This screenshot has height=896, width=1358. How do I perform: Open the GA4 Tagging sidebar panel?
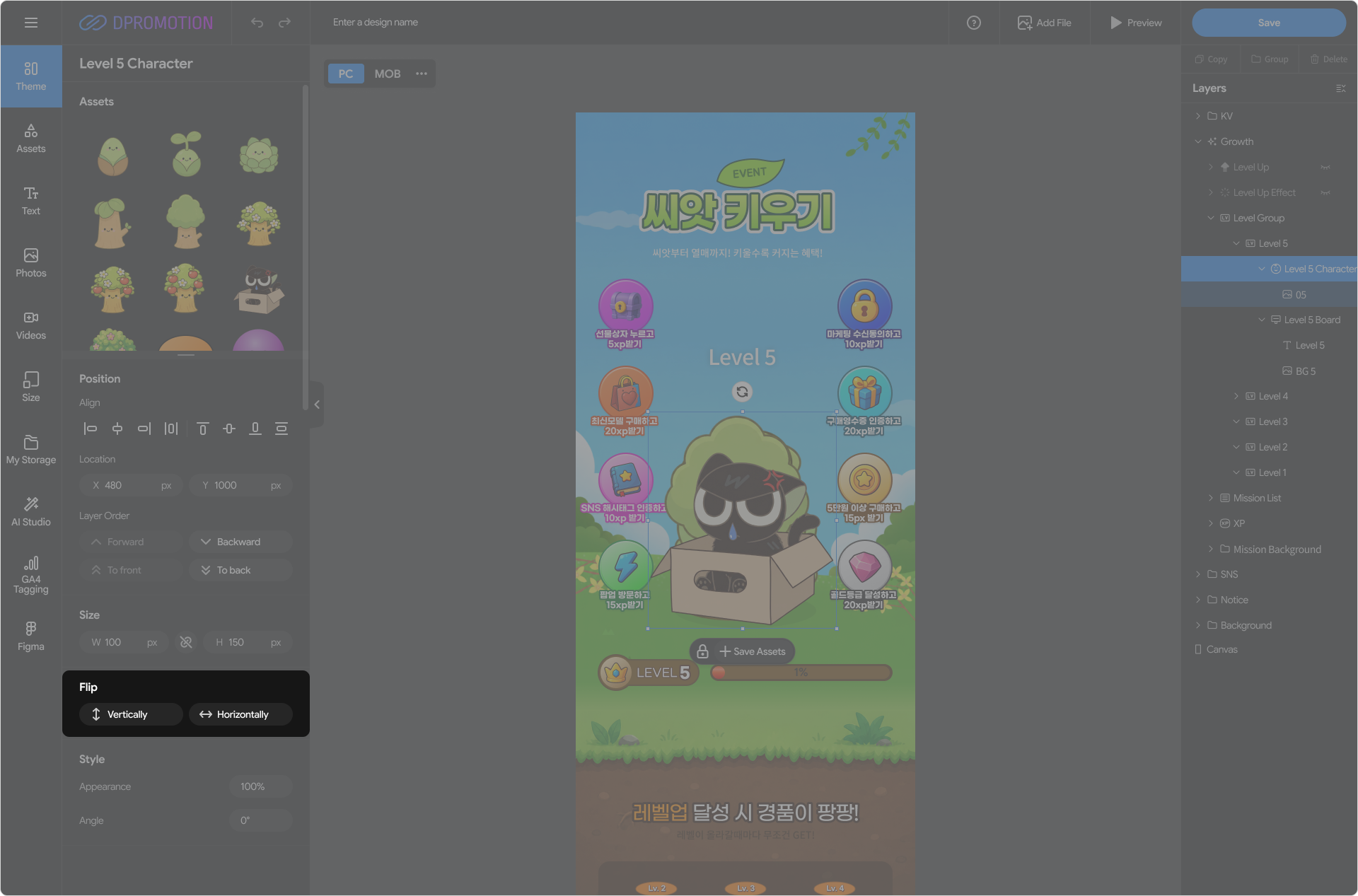[x=31, y=574]
